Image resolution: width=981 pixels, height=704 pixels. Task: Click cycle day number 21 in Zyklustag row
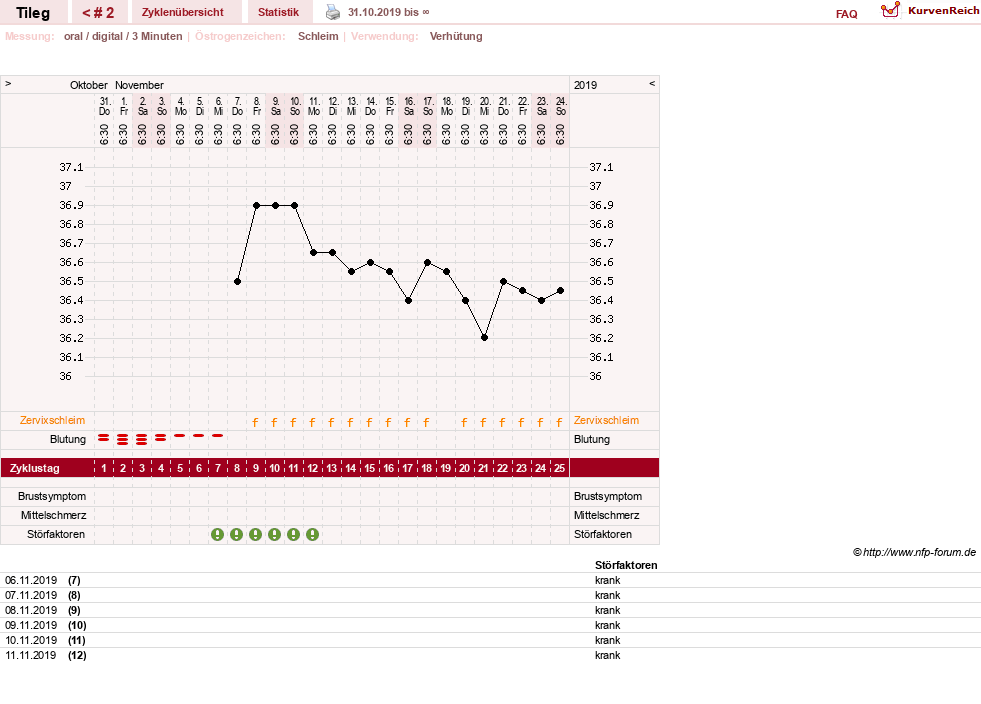point(483,468)
